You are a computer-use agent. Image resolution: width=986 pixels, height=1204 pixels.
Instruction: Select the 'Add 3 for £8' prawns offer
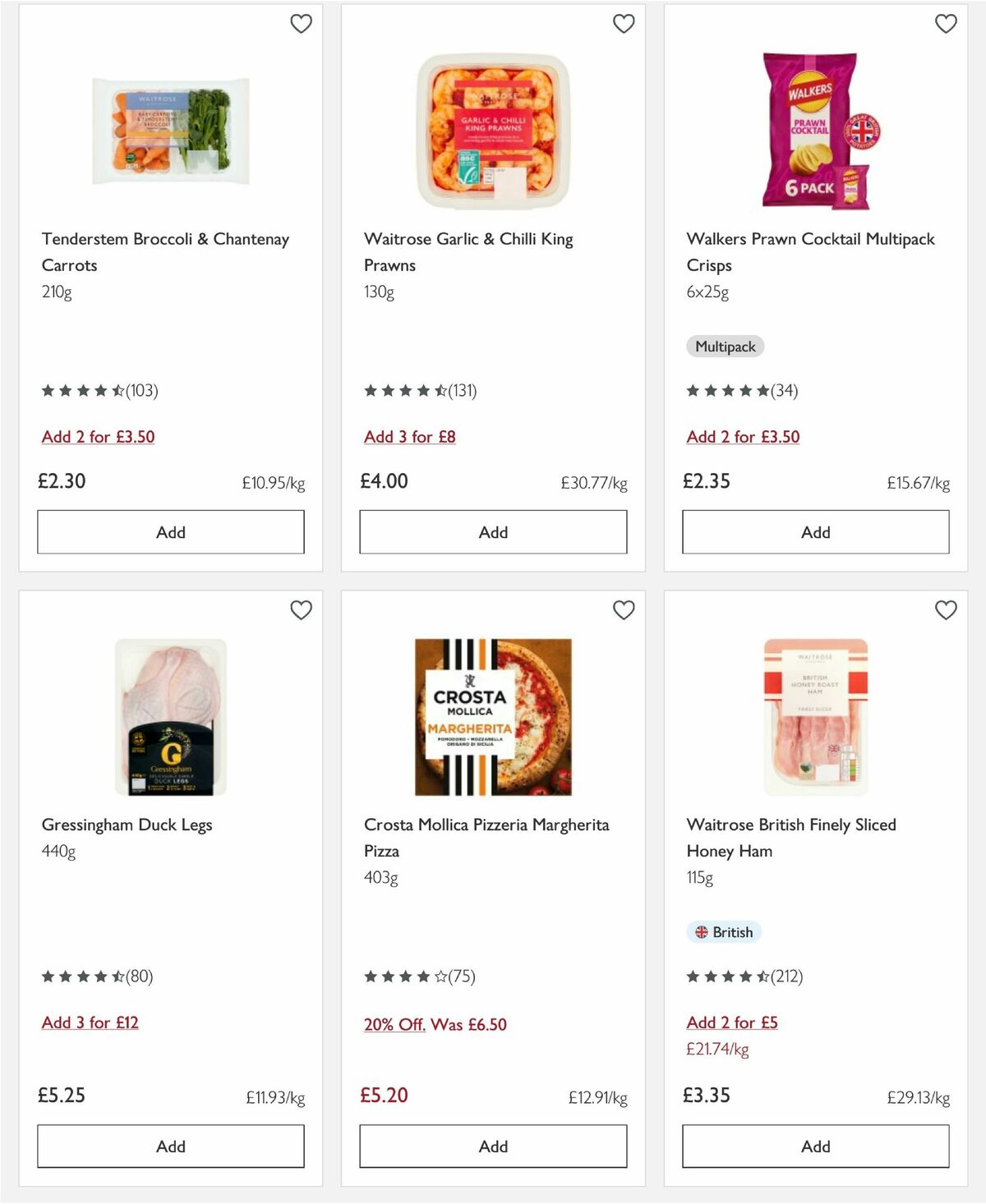pyautogui.click(x=411, y=437)
